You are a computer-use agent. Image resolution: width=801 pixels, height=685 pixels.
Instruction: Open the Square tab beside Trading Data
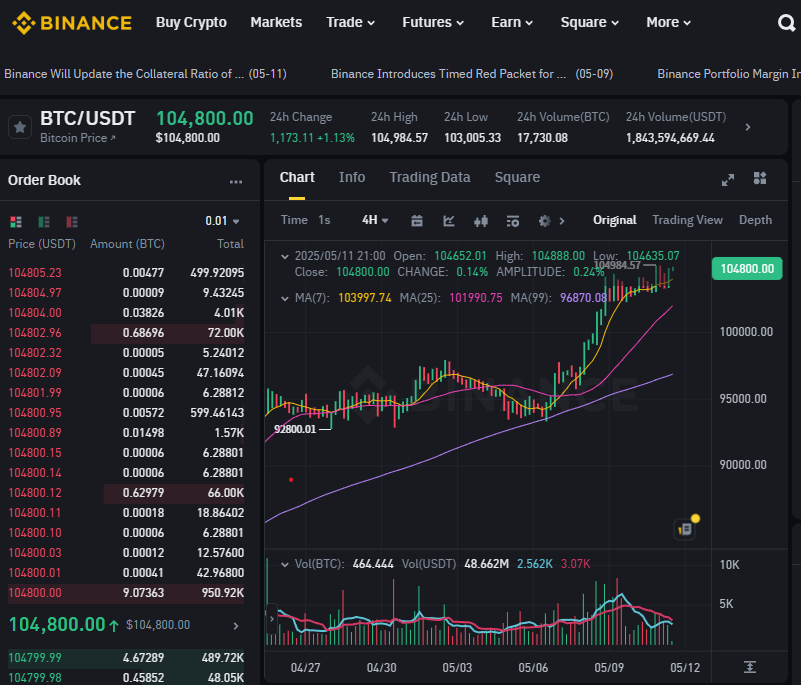[x=517, y=177]
